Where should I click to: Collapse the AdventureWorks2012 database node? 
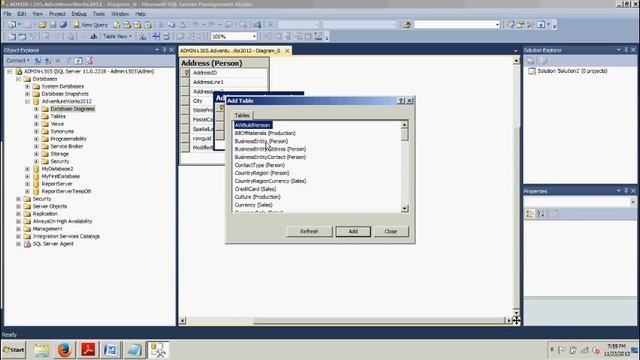pos(27,101)
